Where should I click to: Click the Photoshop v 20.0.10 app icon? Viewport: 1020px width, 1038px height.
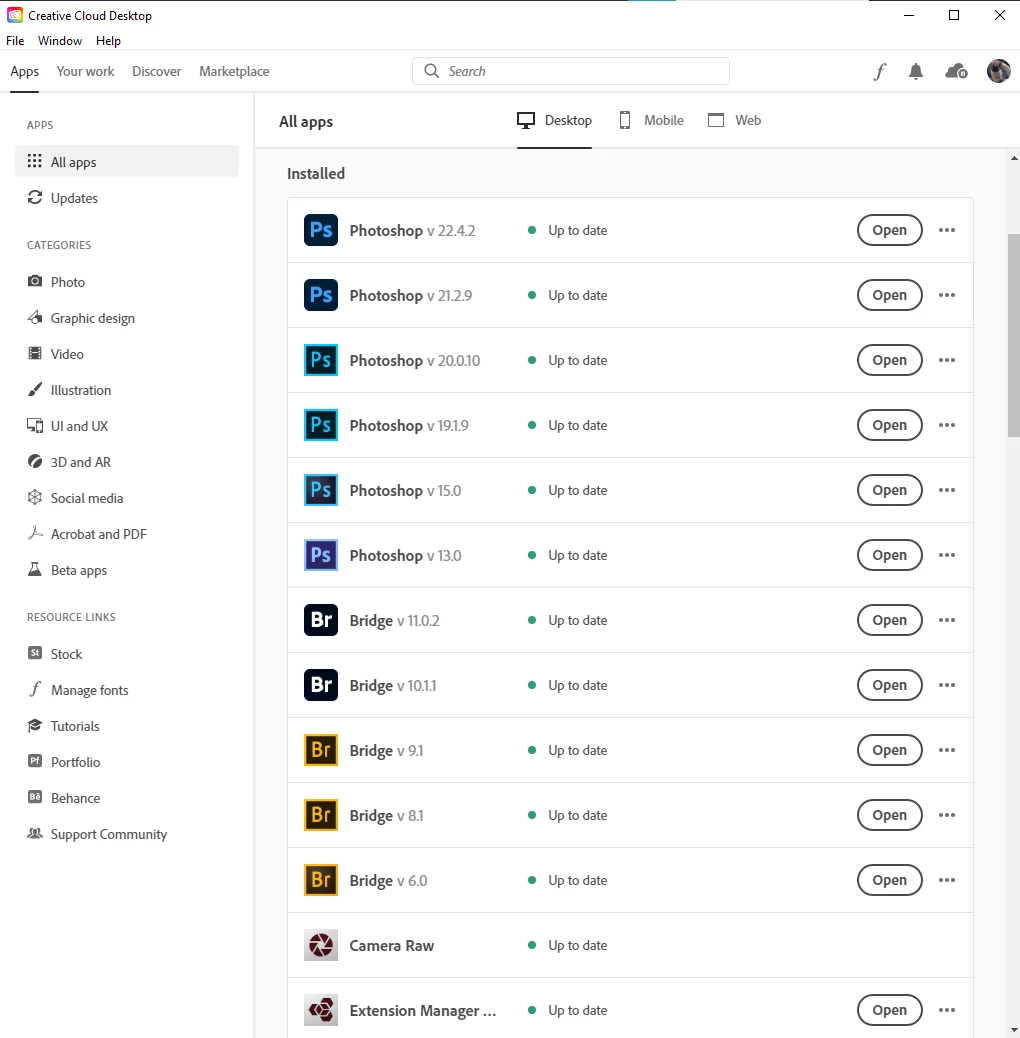coord(321,360)
